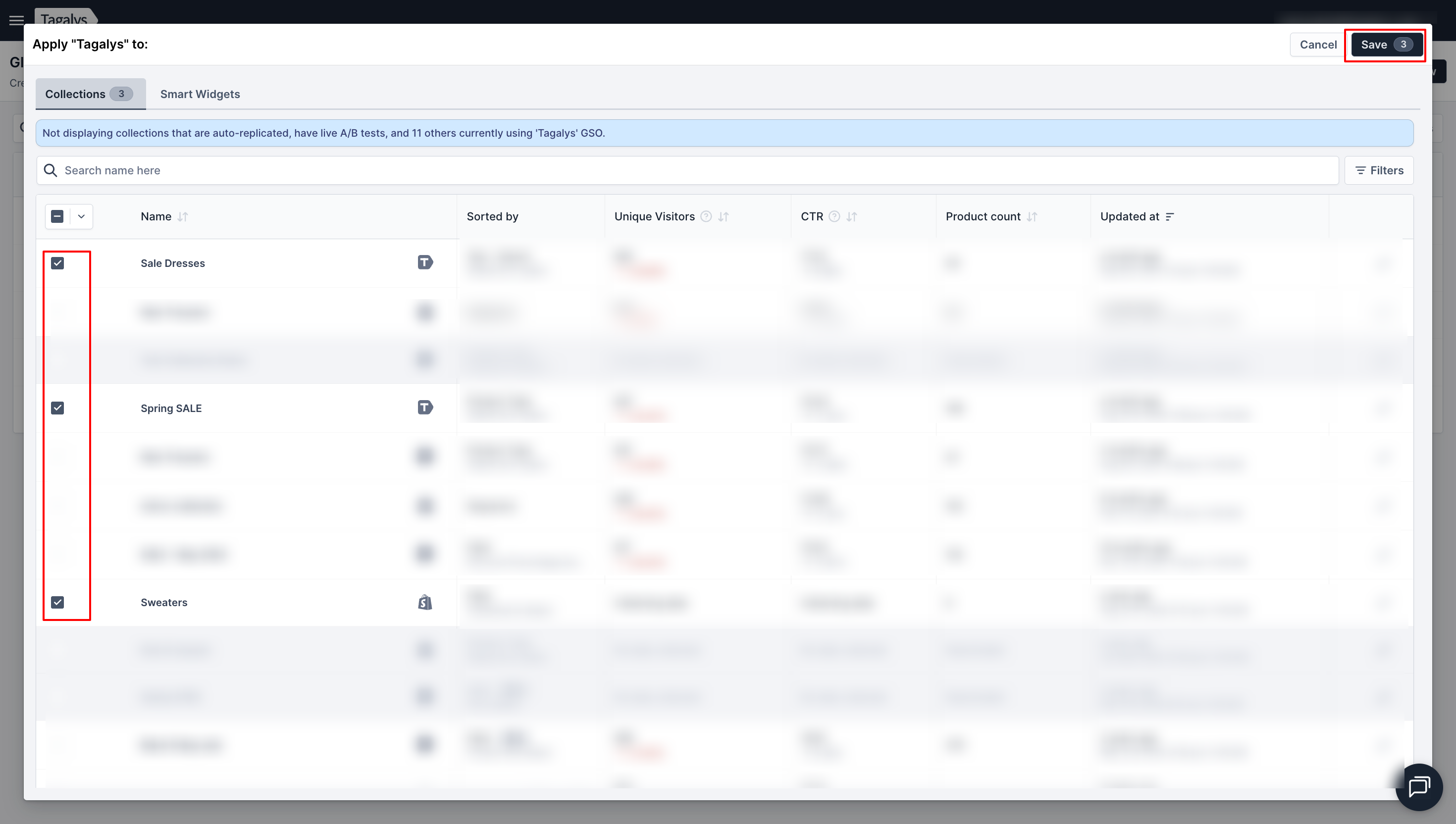The height and width of the screenshot is (824, 1456).
Task: Click the Shopify icon beside Sweaters
Action: pos(425,602)
